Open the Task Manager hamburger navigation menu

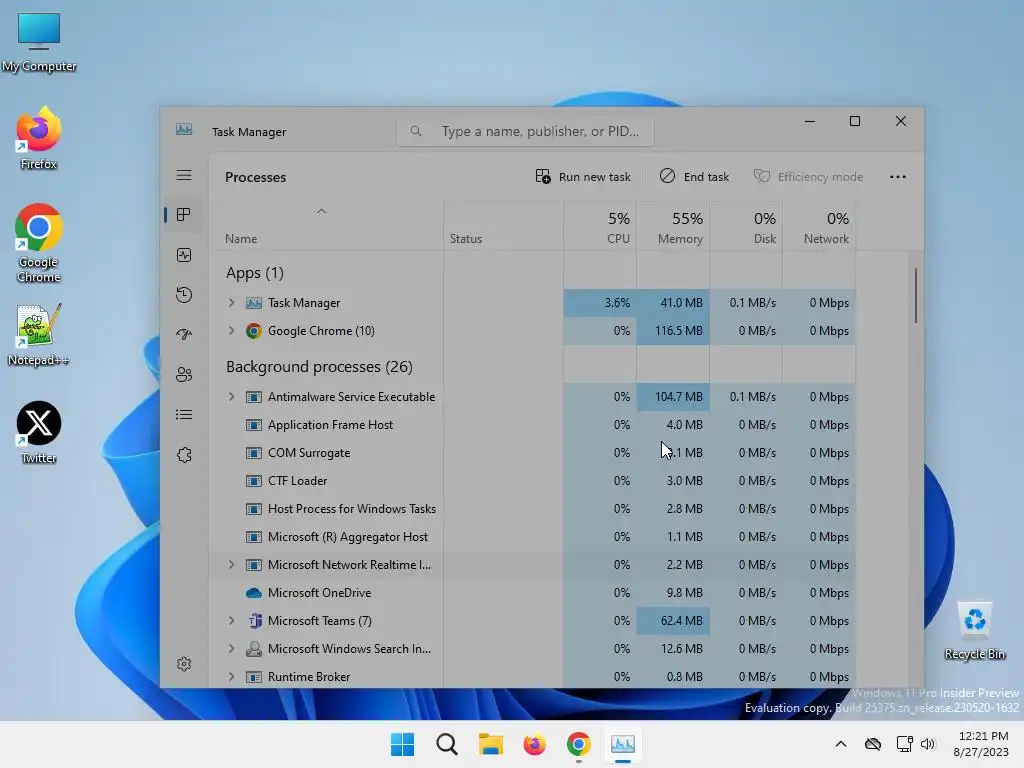pos(184,175)
